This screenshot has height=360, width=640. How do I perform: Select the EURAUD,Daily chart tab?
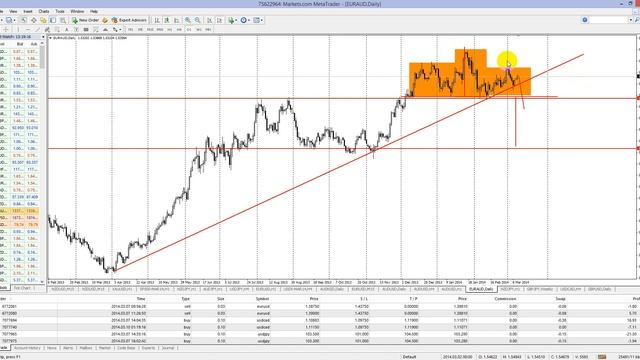click(481, 289)
